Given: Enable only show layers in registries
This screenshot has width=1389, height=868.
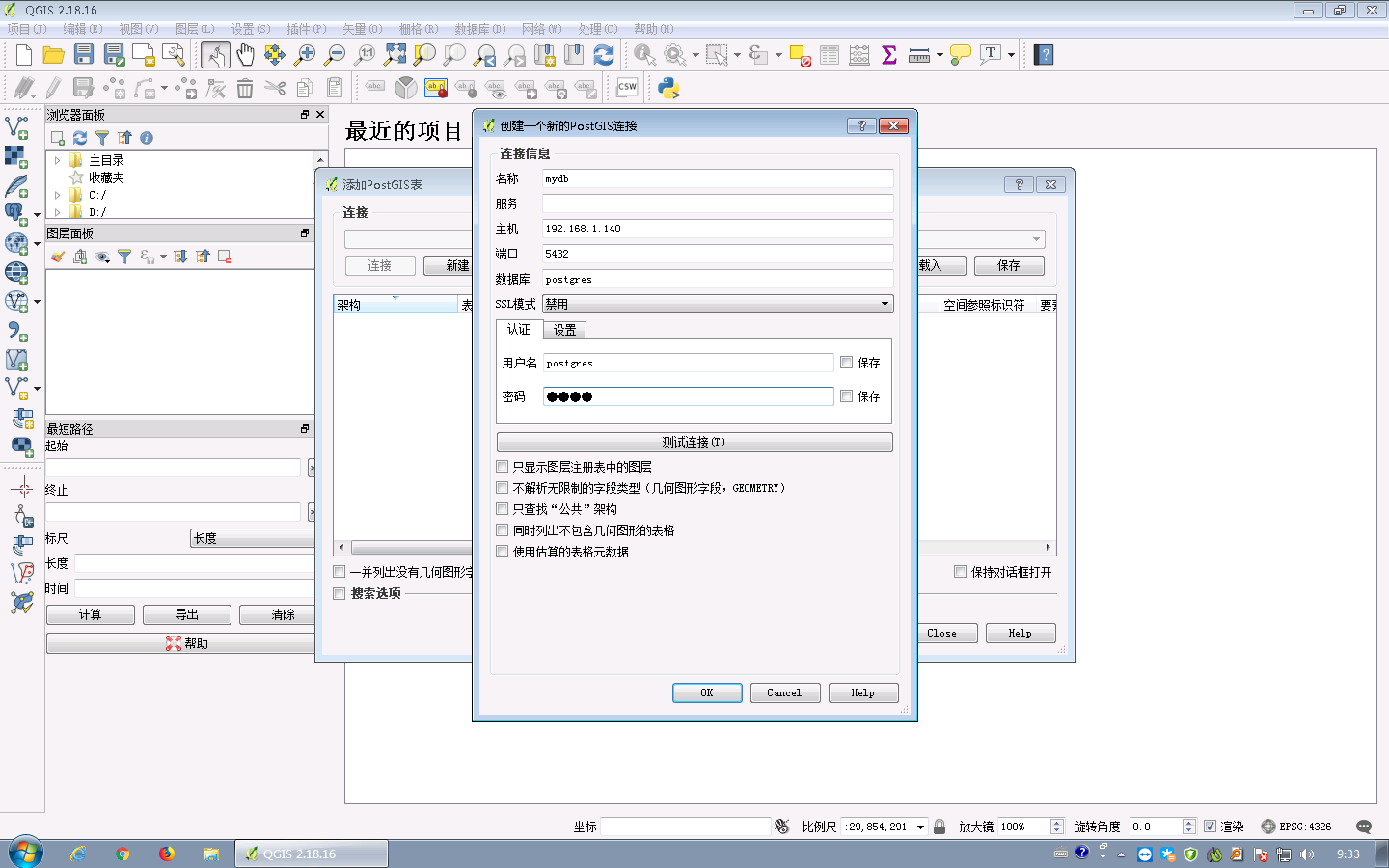Looking at the screenshot, I should click(x=502, y=467).
